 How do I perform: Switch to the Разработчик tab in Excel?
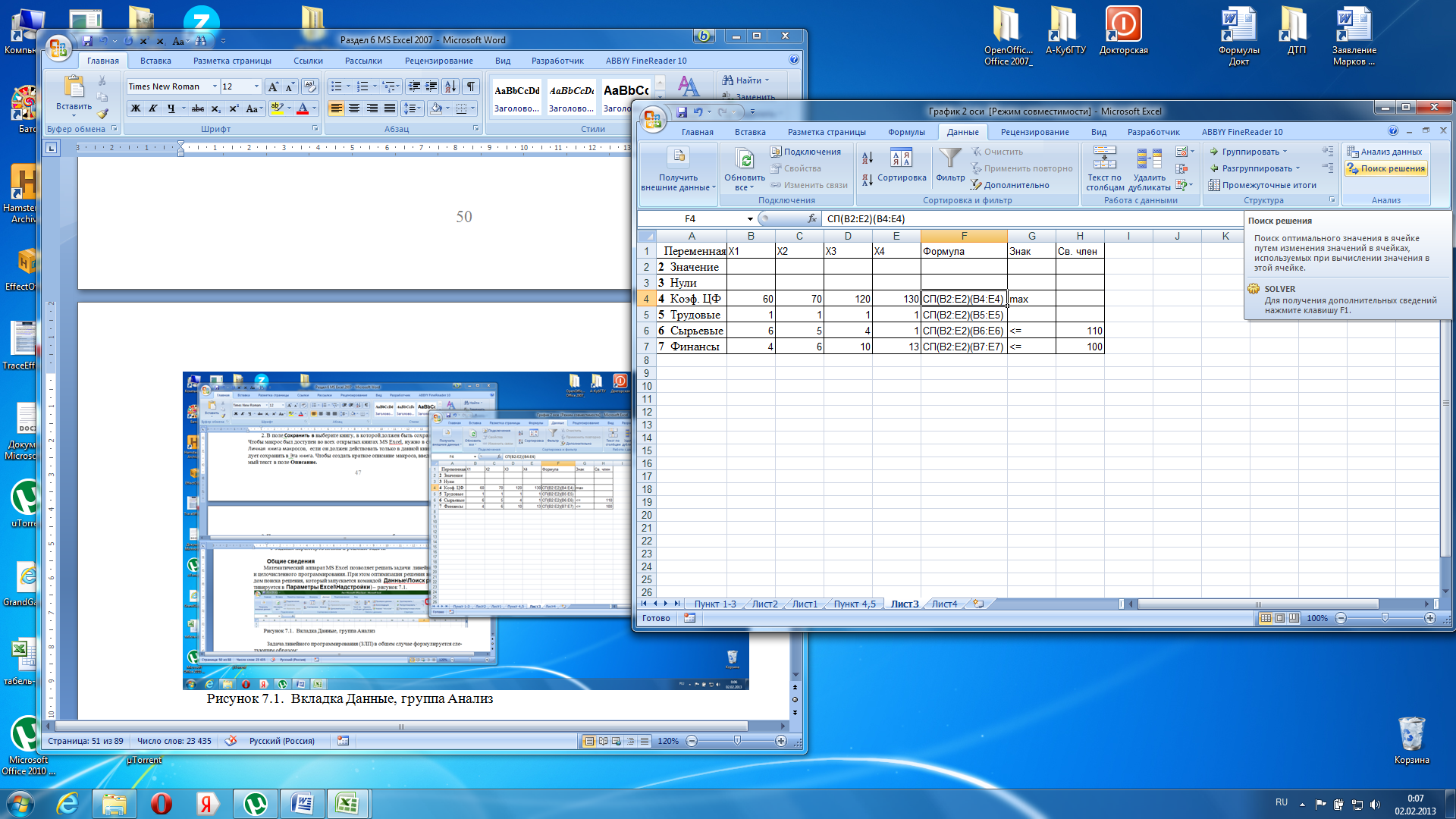tap(1153, 132)
